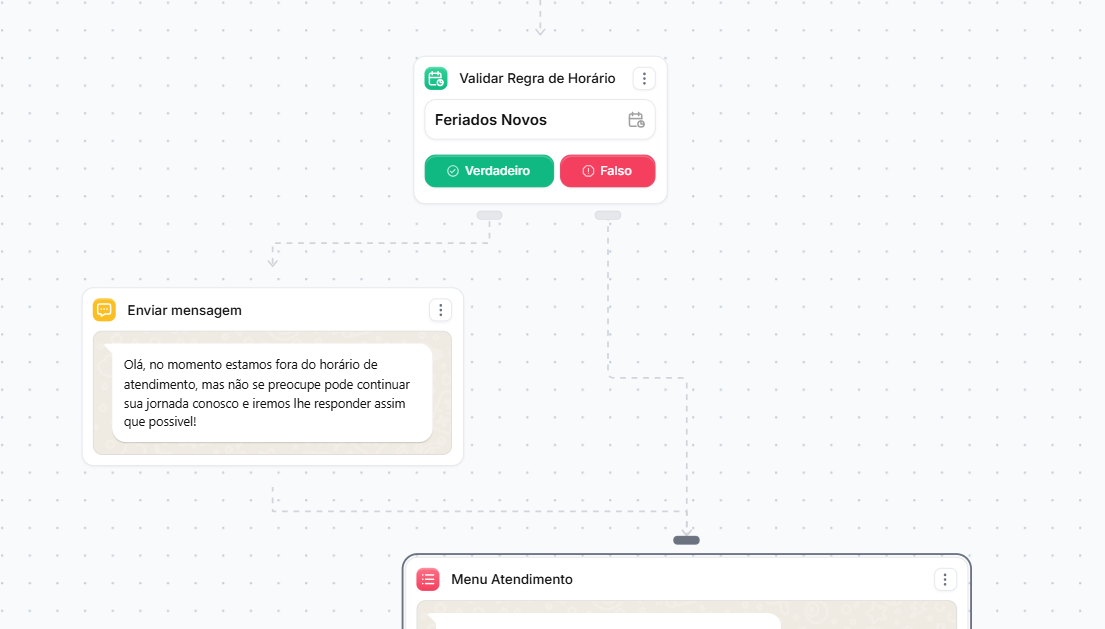Select the Menu Atendimento node title
The width and height of the screenshot is (1105, 629).
[512, 580]
